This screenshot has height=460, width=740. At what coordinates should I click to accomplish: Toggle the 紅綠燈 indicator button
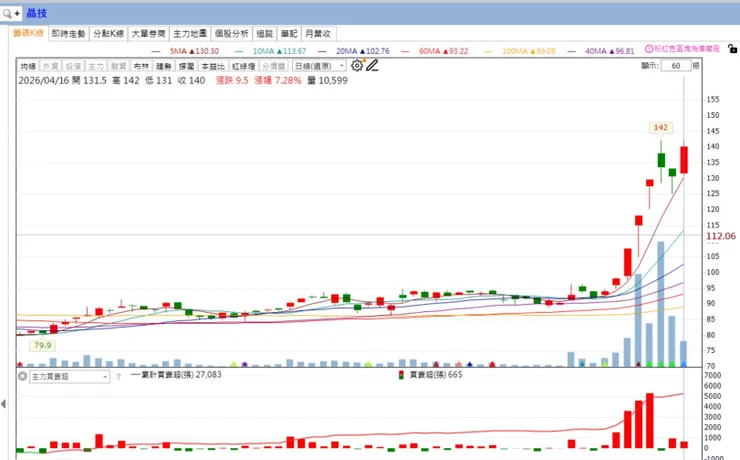point(244,66)
